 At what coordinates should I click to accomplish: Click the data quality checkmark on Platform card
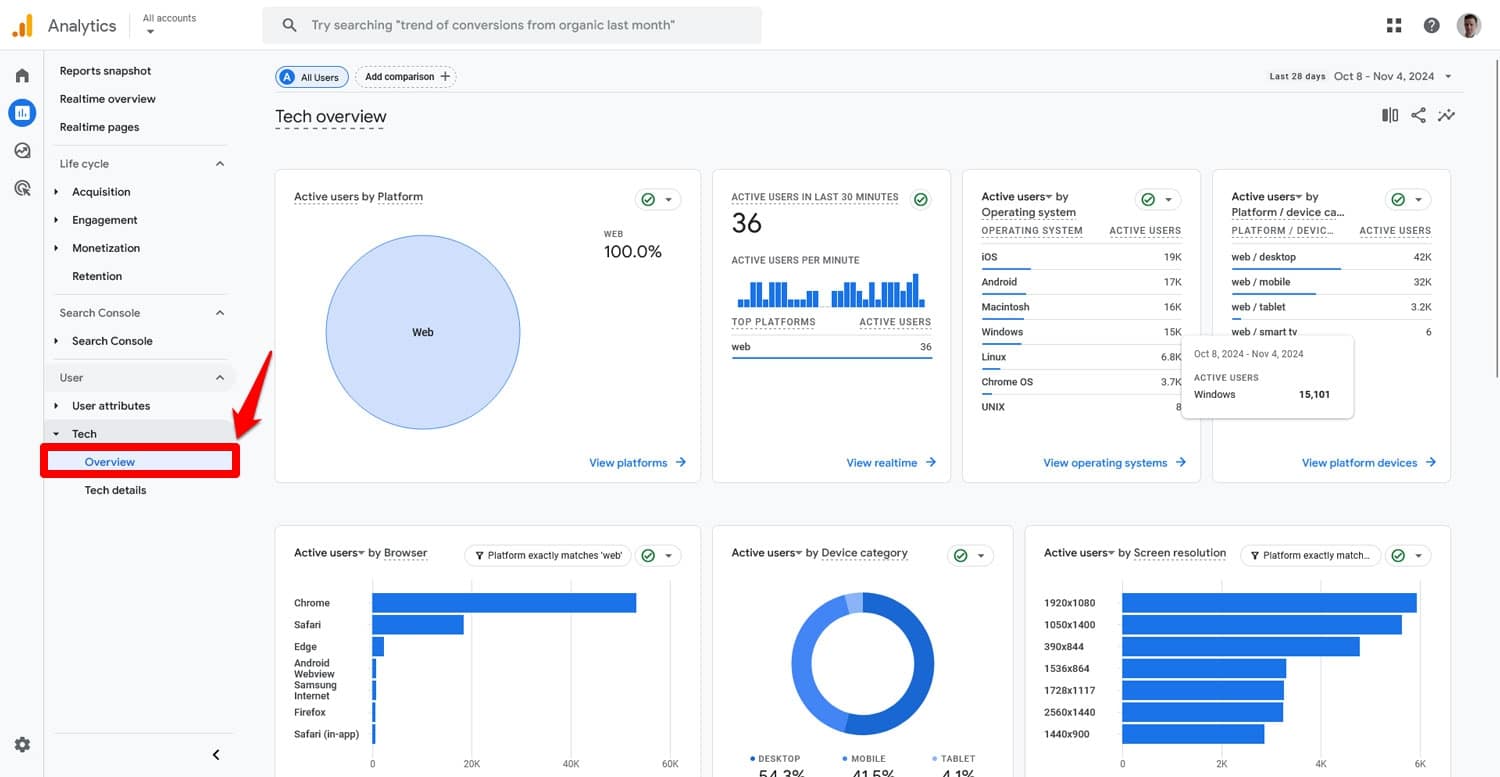point(650,199)
